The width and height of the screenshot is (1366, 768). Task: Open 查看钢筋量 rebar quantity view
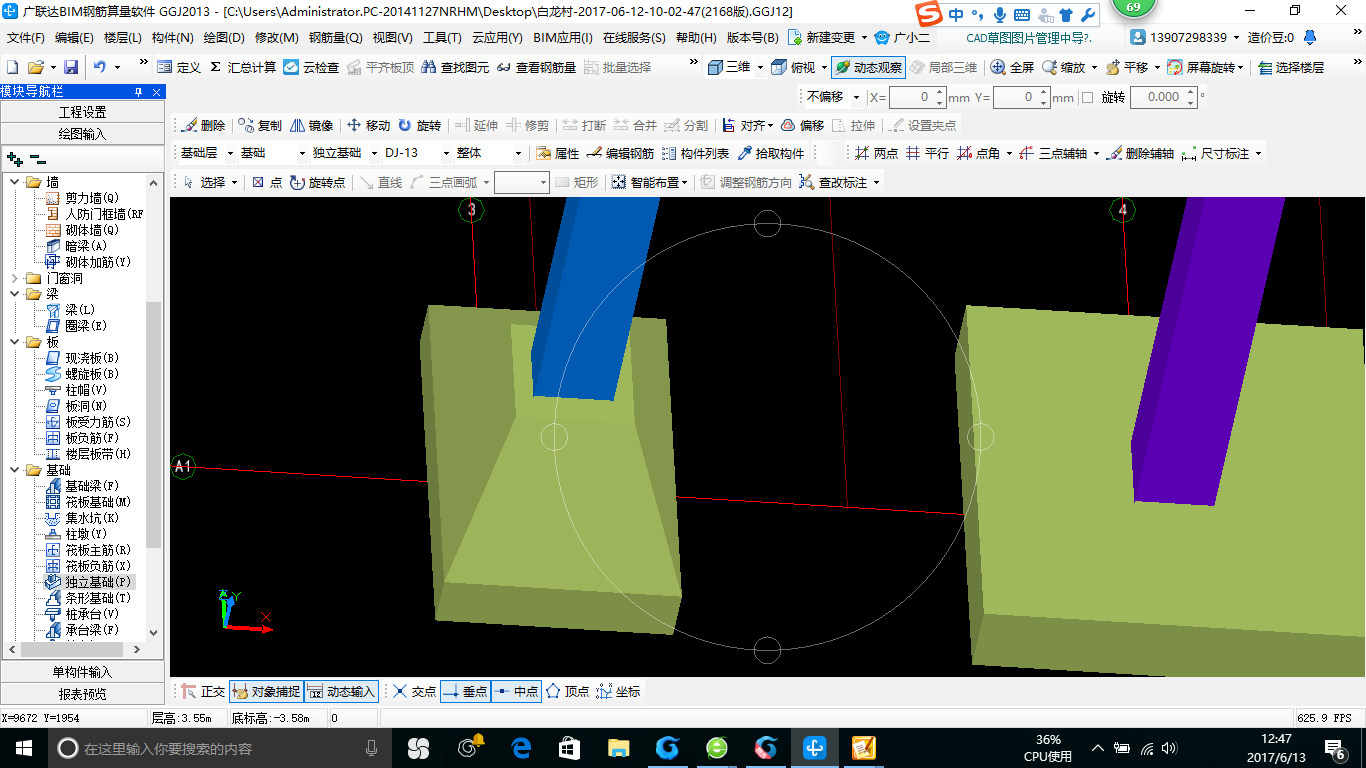(536, 67)
